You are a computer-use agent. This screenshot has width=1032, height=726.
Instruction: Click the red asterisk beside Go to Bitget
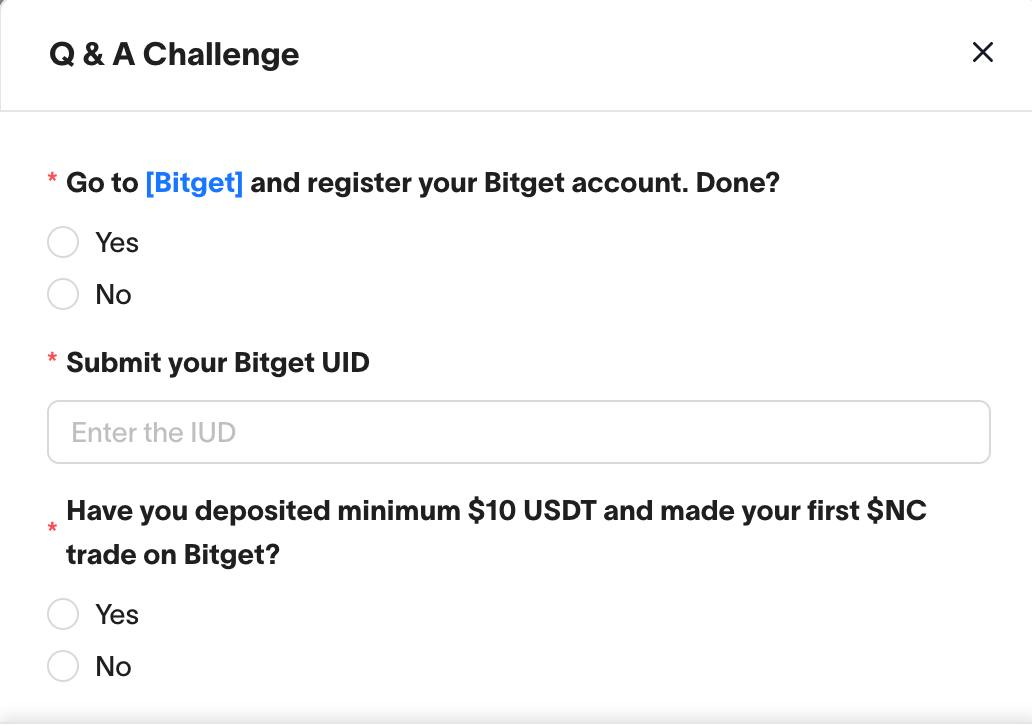pyautogui.click(x=53, y=178)
